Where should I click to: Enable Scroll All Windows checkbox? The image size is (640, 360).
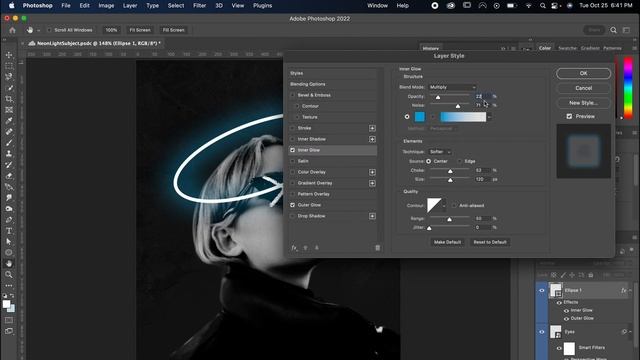pyautogui.click(x=49, y=30)
